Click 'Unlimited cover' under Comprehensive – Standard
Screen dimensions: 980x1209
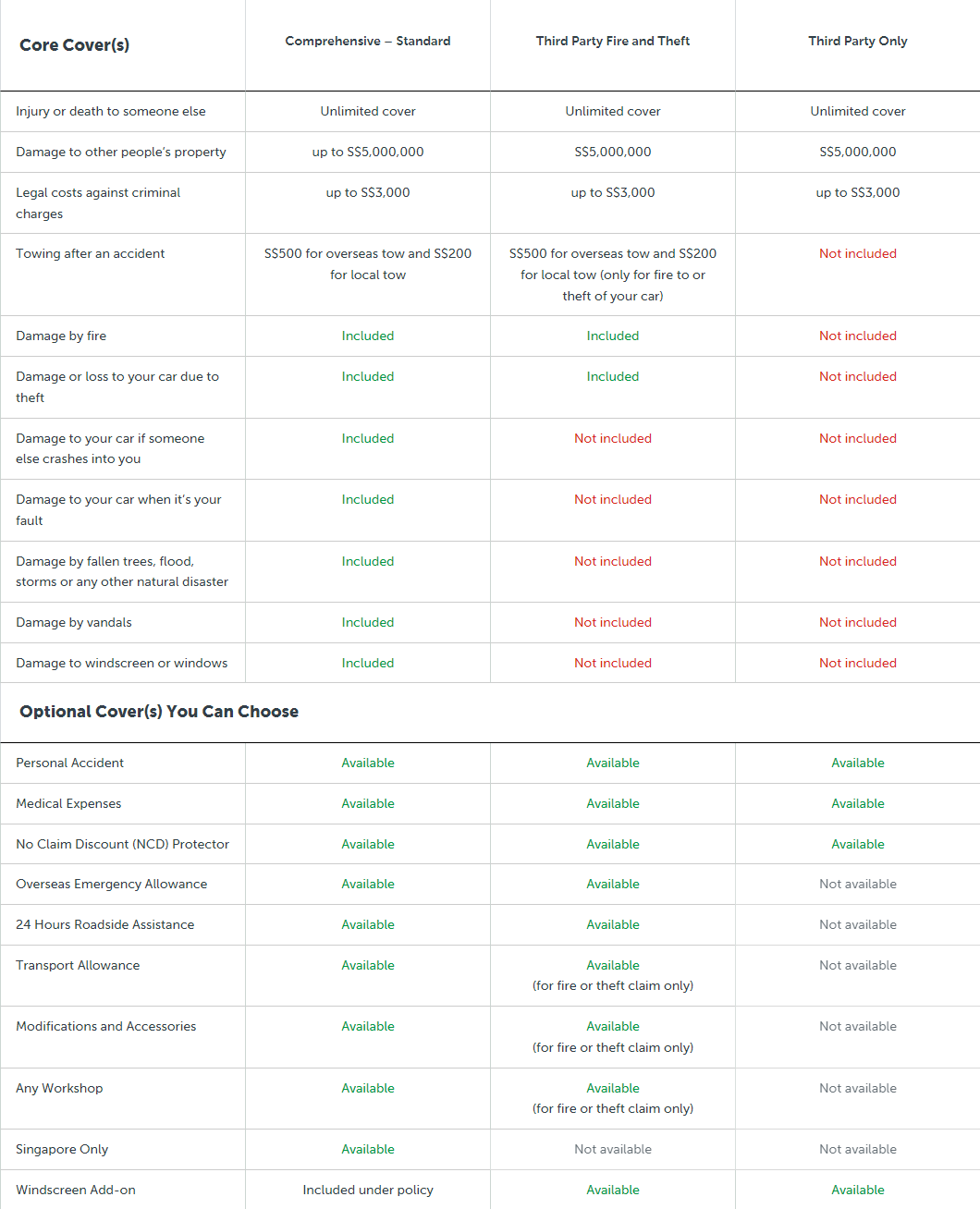(368, 111)
